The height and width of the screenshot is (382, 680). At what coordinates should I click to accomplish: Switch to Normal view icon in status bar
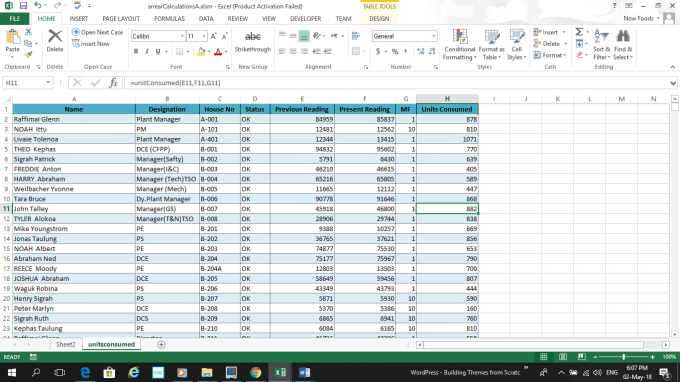(x=543, y=357)
